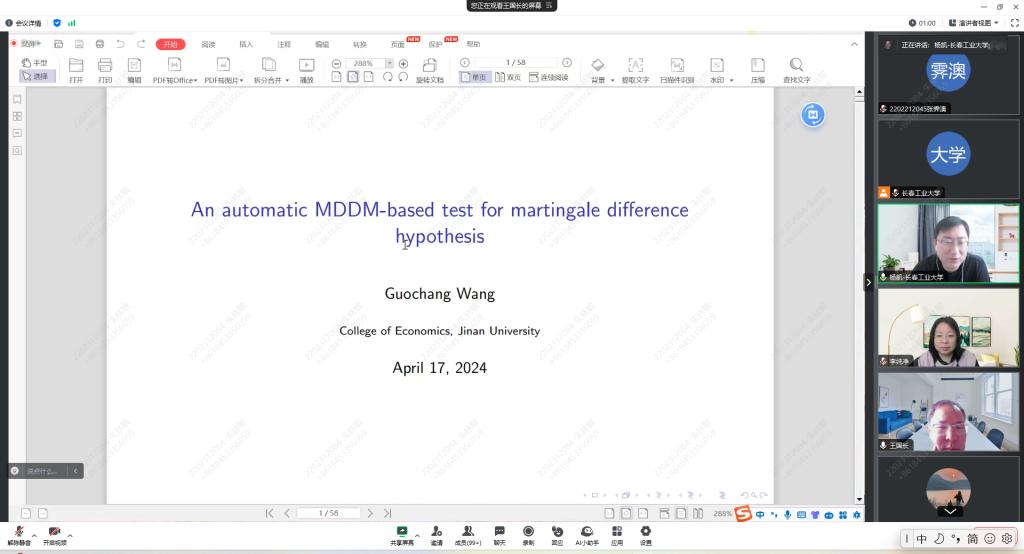Click the Extract Text tool icon
This screenshot has width=1024, height=554.
click(635, 66)
